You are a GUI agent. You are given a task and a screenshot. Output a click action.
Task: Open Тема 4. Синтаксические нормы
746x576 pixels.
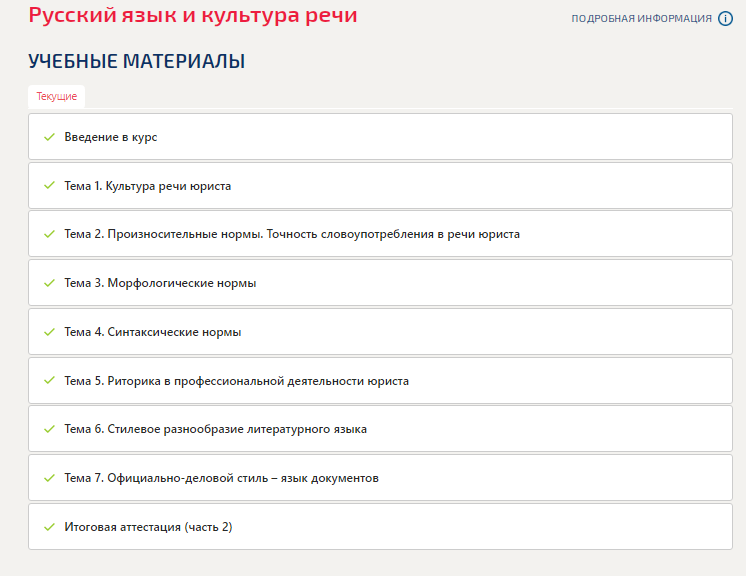(380, 332)
